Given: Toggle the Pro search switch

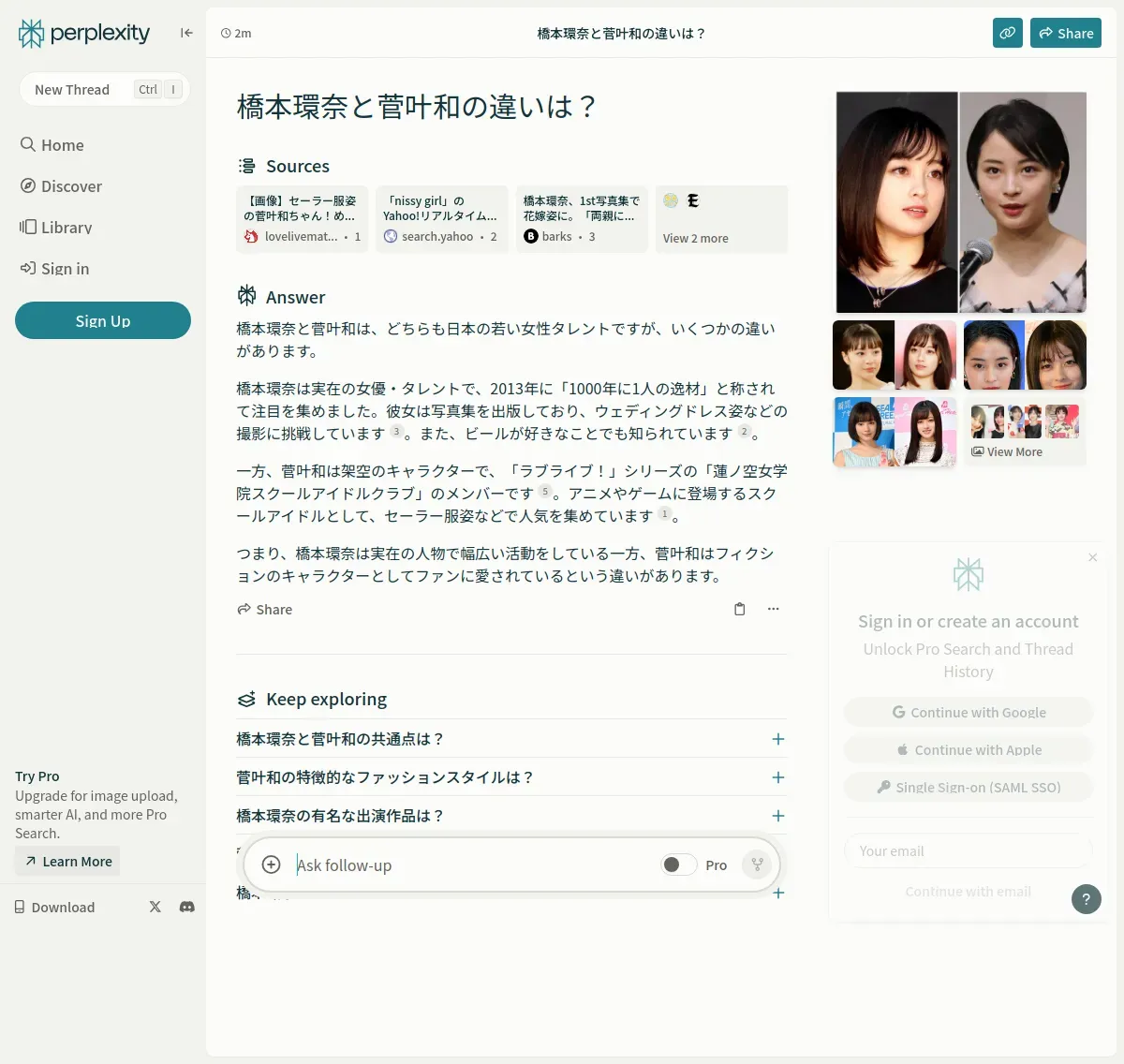Looking at the screenshot, I should pyautogui.click(x=678, y=864).
